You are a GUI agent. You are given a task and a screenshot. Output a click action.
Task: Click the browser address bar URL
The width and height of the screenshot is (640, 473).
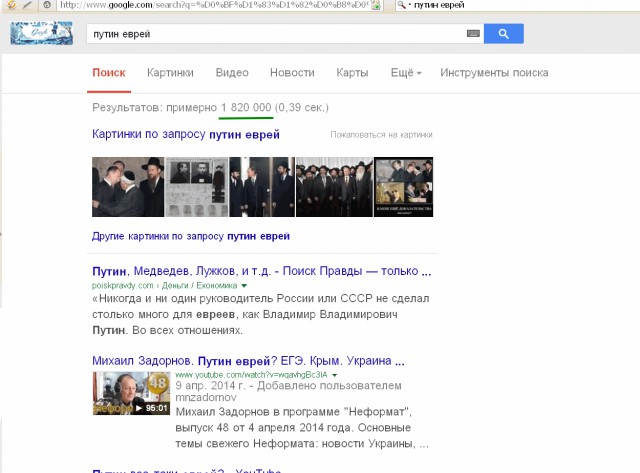click(x=214, y=5)
